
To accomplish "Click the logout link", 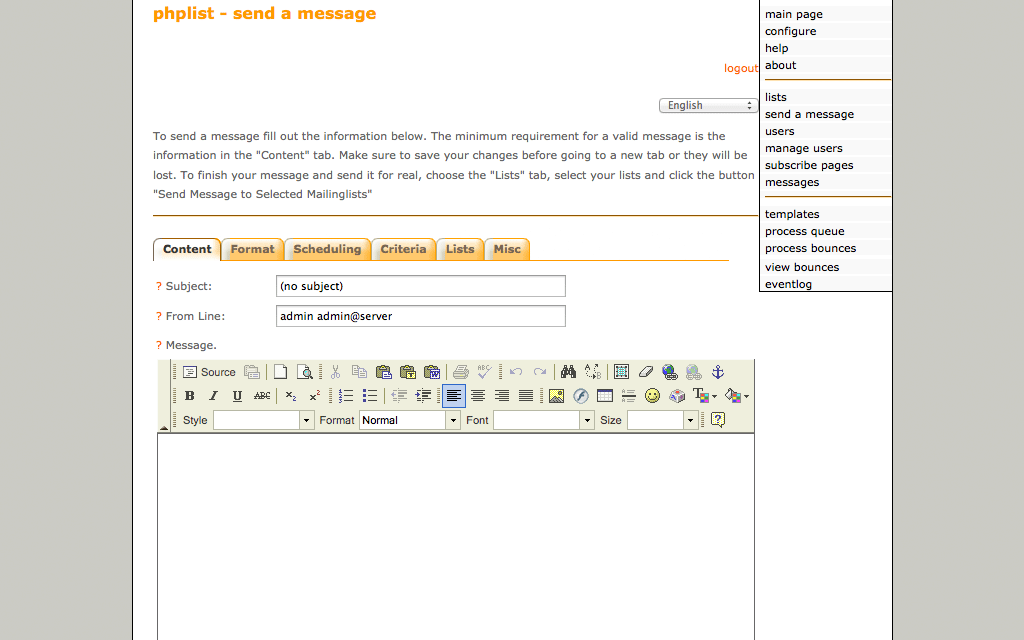I will coord(741,68).
